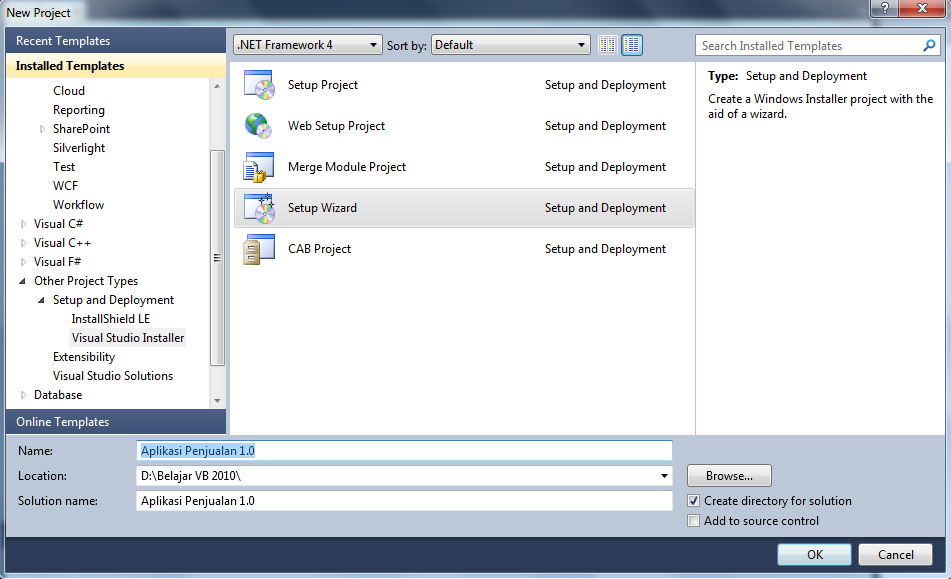This screenshot has width=951, height=579.
Task: Open the Recent Templates section
Action: (116, 41)
